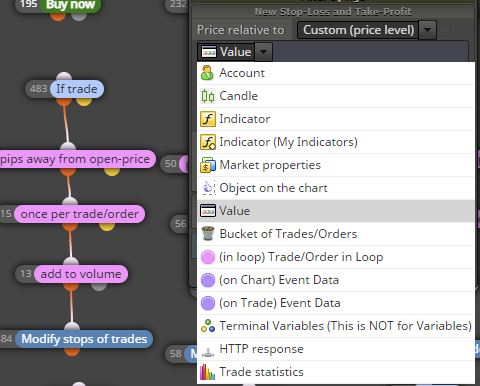Image resolution: width=480 pixels, height=386 pixels.
Task: Click the Indicator (My Indicators) icon
Action: (208, 142)
